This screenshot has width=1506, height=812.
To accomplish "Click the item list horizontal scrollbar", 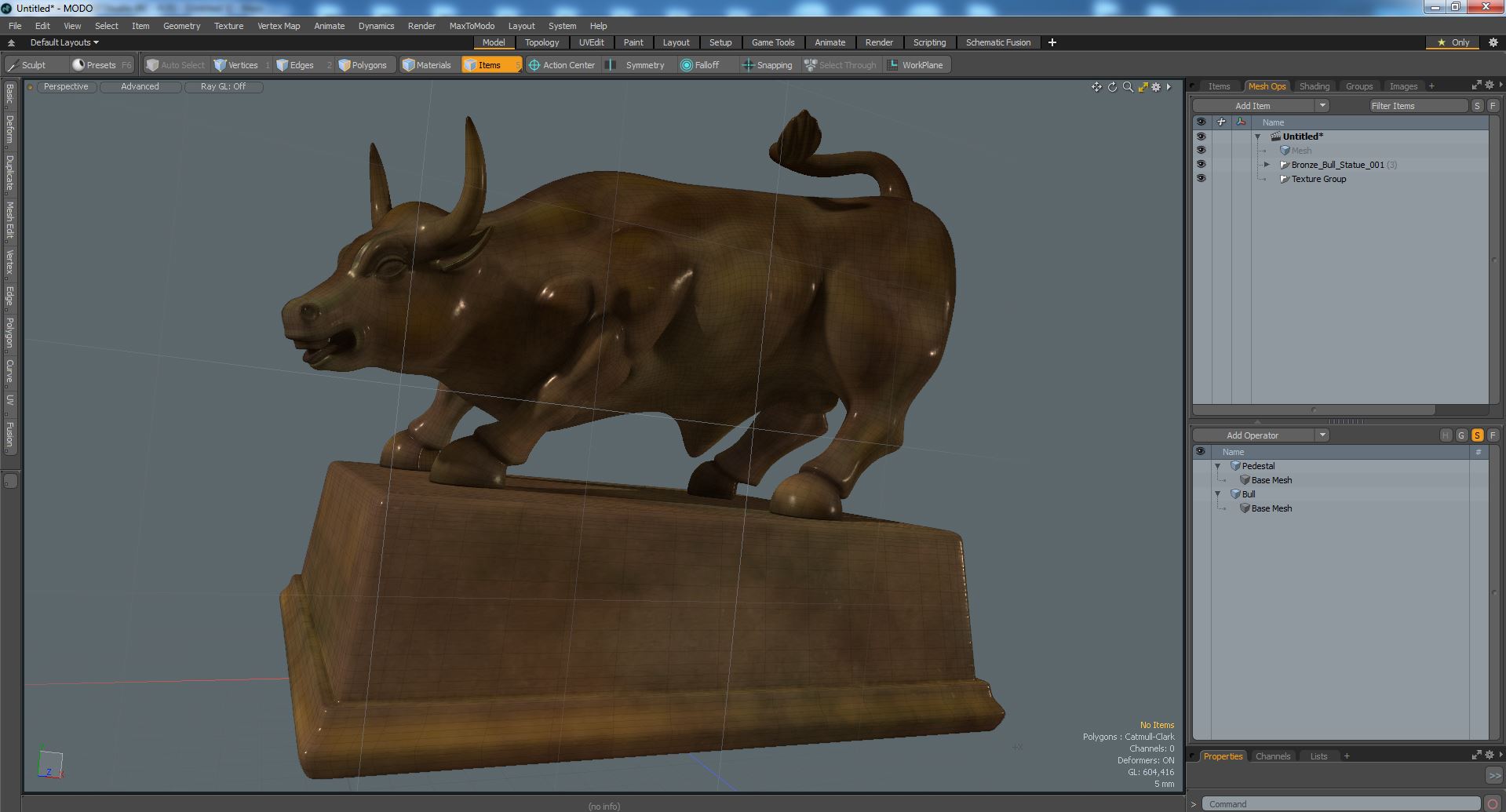I will coord(1315,410).
